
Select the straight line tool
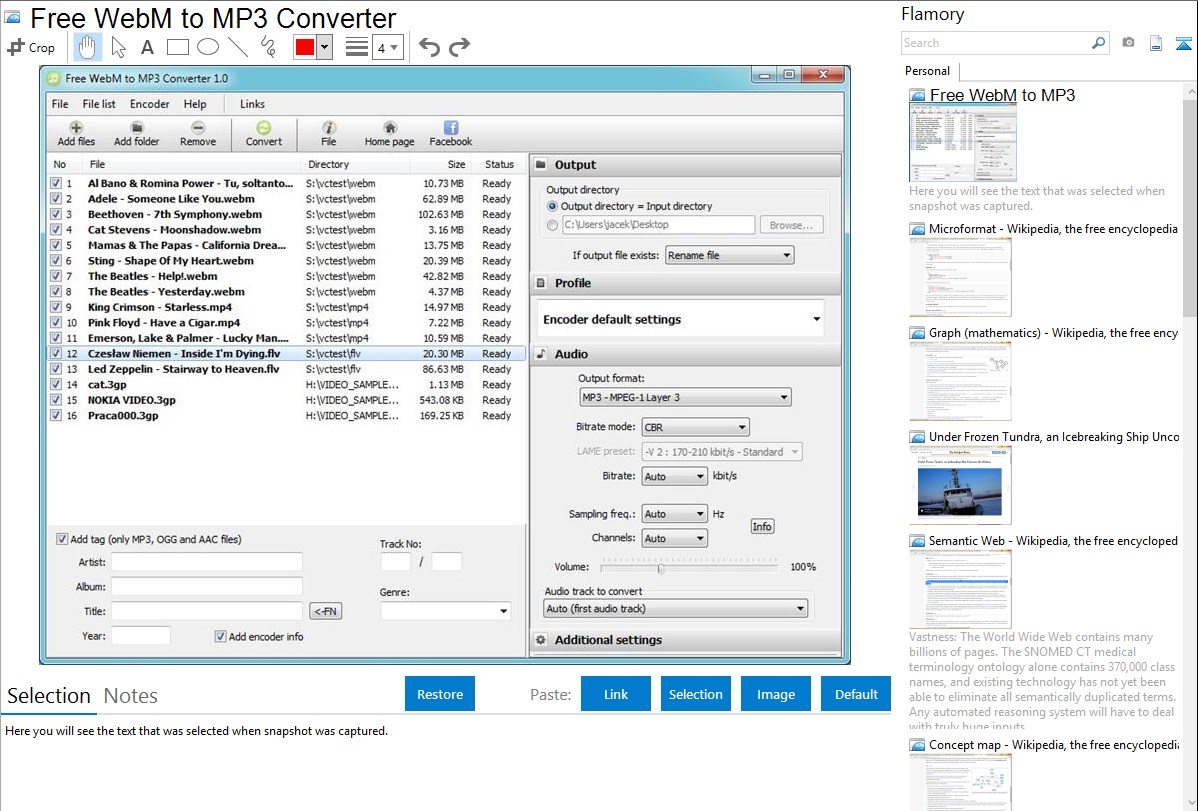tap(238, 47)
